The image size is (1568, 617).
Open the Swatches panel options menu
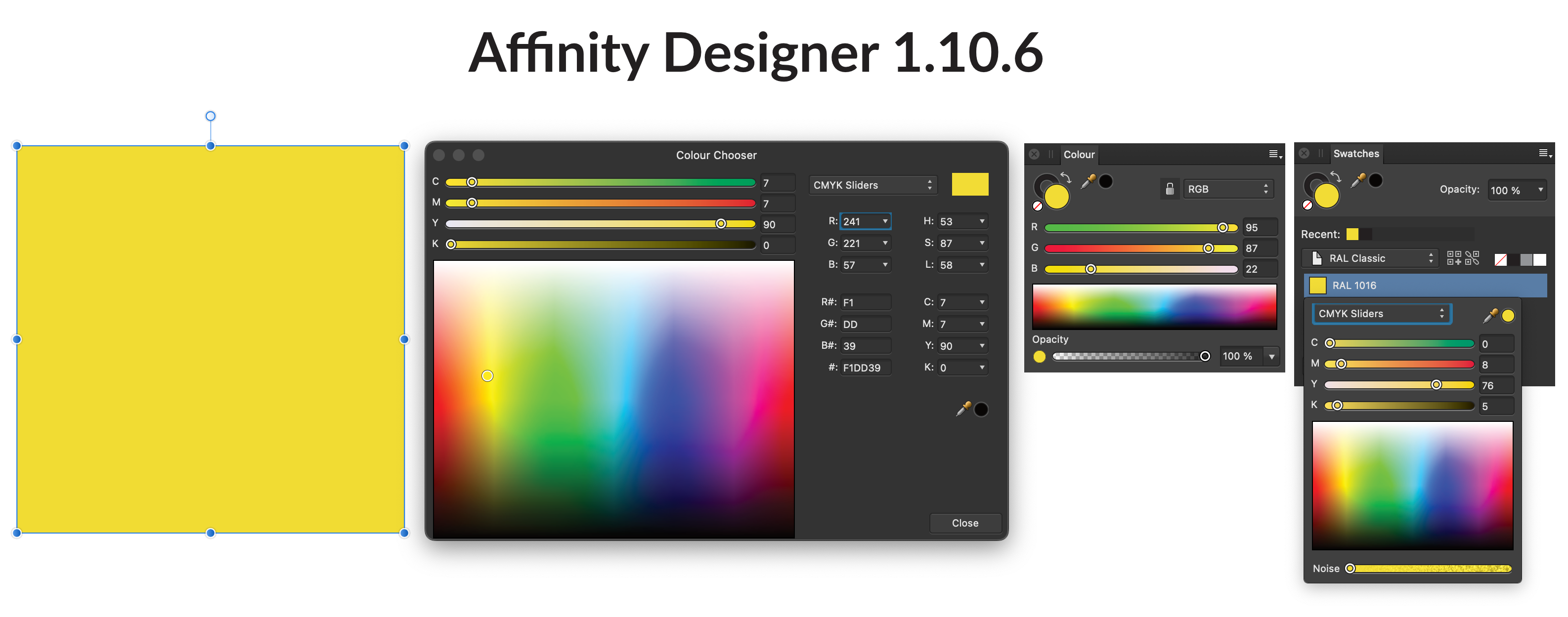pos(1545,153)
